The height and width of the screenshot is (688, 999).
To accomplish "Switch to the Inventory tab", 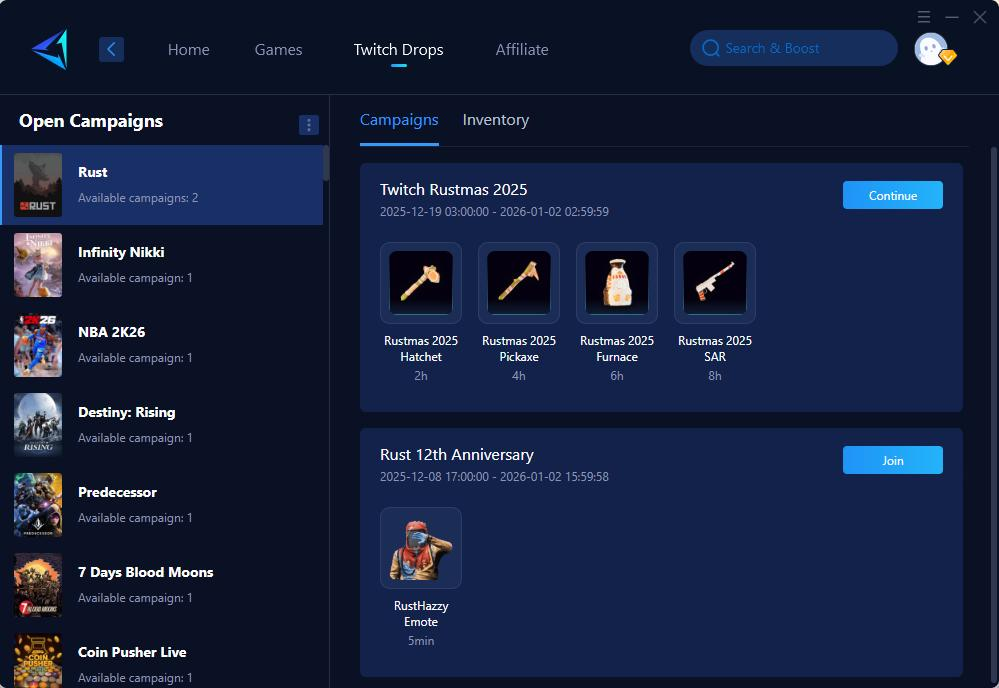I will 495,120.
